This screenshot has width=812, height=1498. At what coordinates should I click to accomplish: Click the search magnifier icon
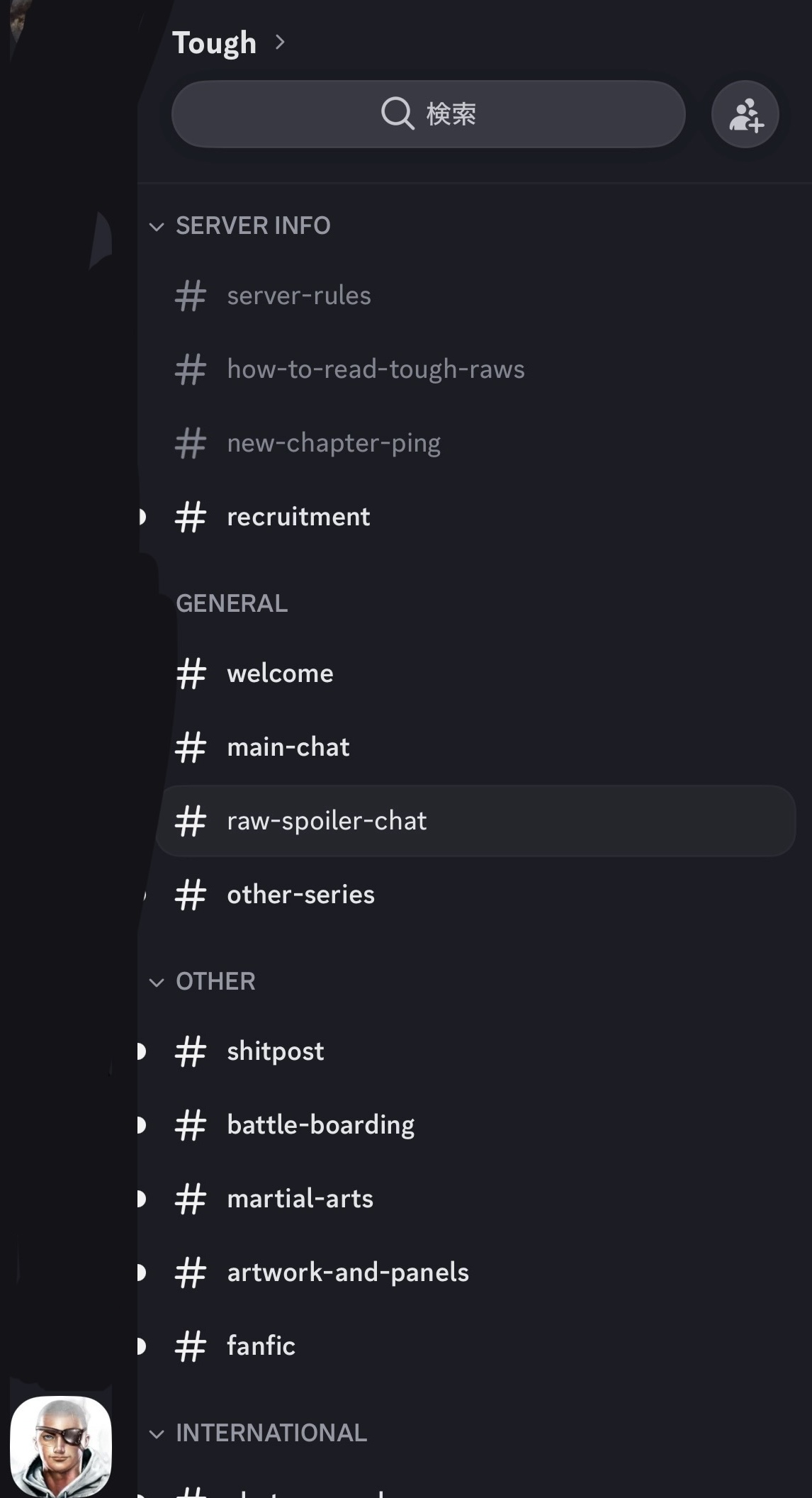tap(397, 113)
